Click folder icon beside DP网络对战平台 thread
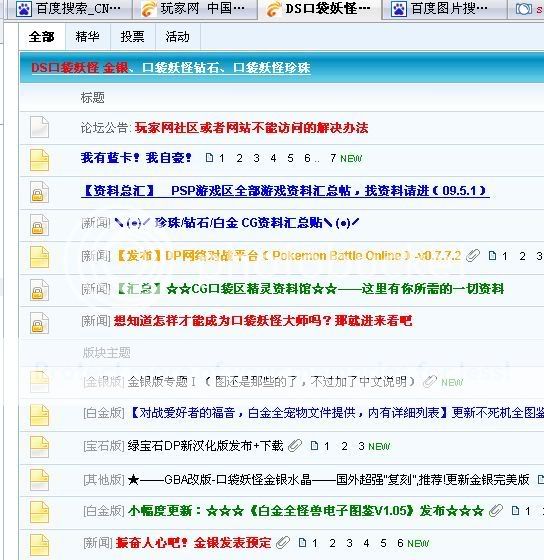 click(39, 257)
